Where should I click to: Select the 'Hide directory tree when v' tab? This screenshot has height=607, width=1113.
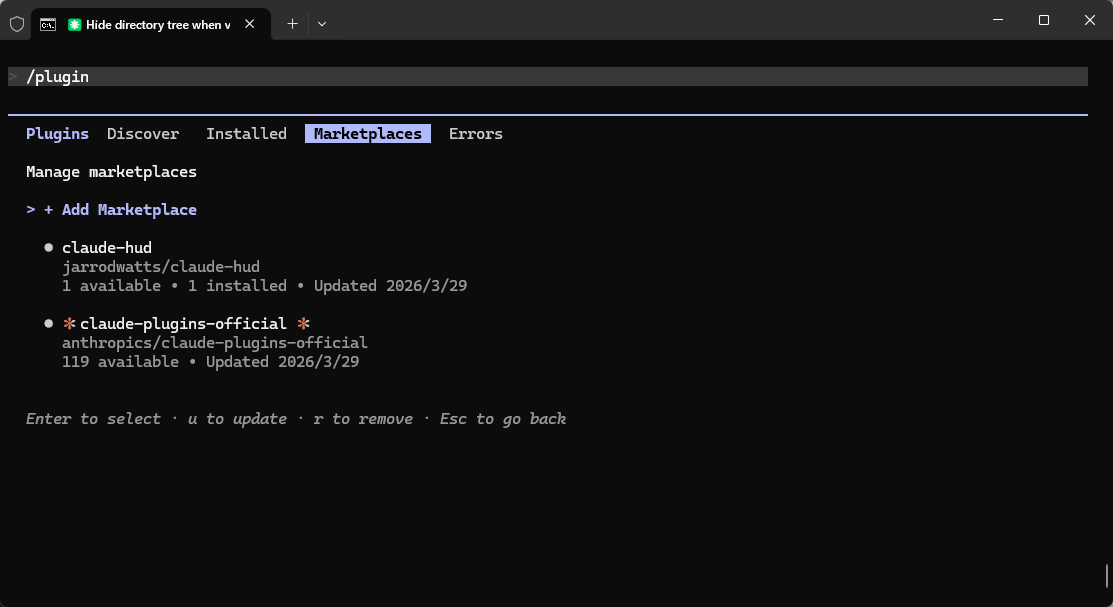click(151, 24)
